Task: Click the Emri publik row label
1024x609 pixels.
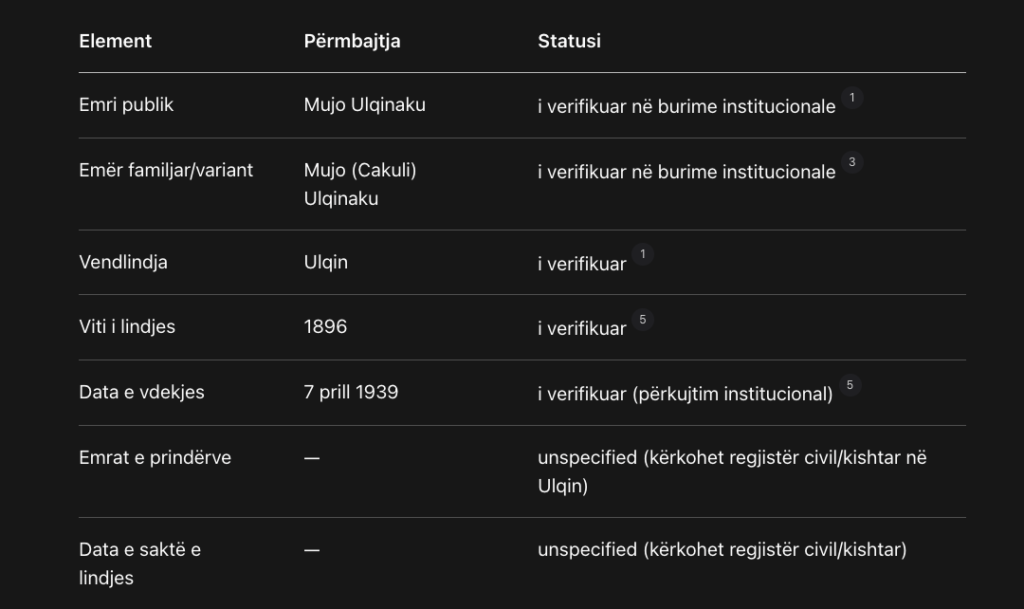Action: pos(126,105)
